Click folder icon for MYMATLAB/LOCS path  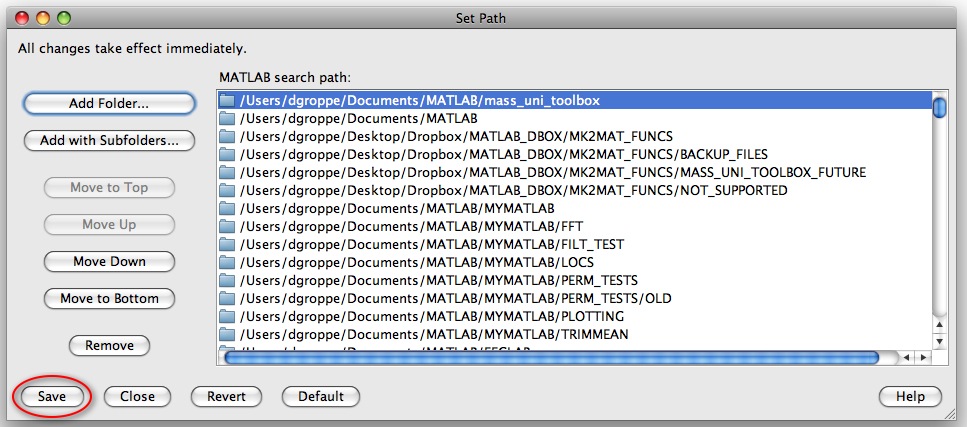pyautogui.click(x=228, y=262)
